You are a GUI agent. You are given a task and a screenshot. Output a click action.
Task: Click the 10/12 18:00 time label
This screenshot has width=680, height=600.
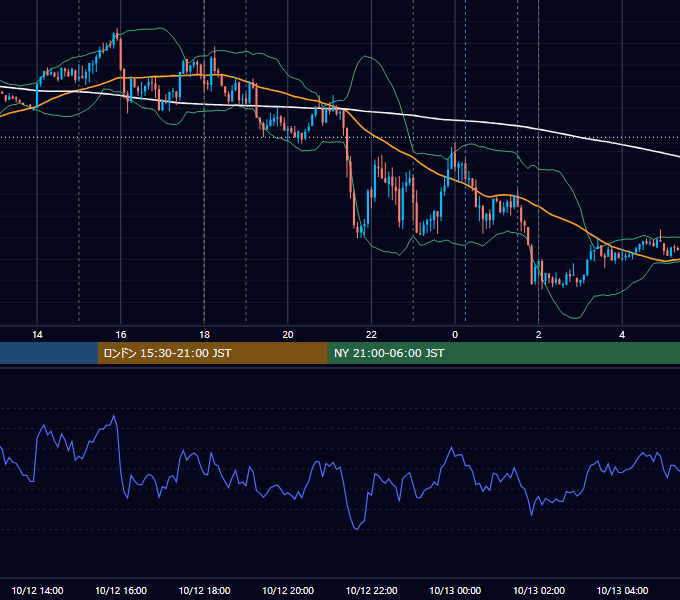click(204, 590)
